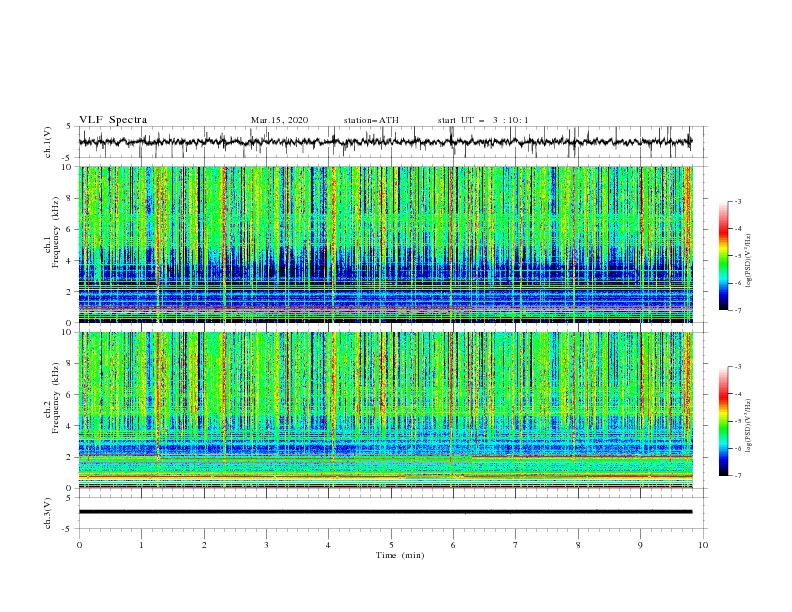This screenshot has width=792, height=612.
Task: Click the "Time (min)" axis title
Action: [400, 555]
